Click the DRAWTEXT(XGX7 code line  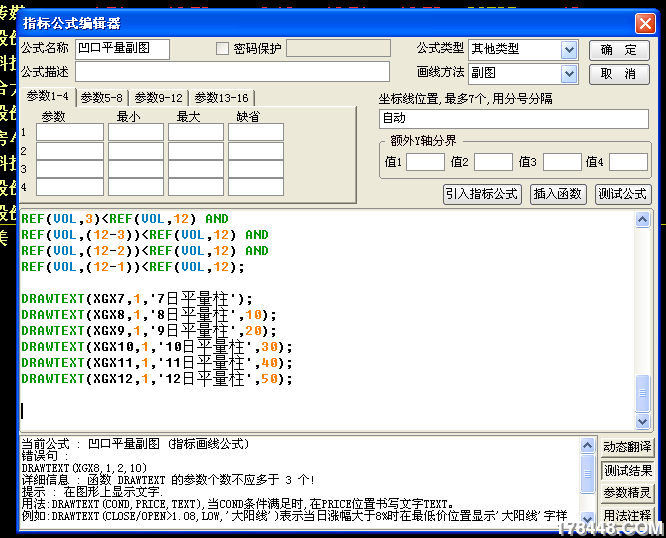tap(137, 299)
